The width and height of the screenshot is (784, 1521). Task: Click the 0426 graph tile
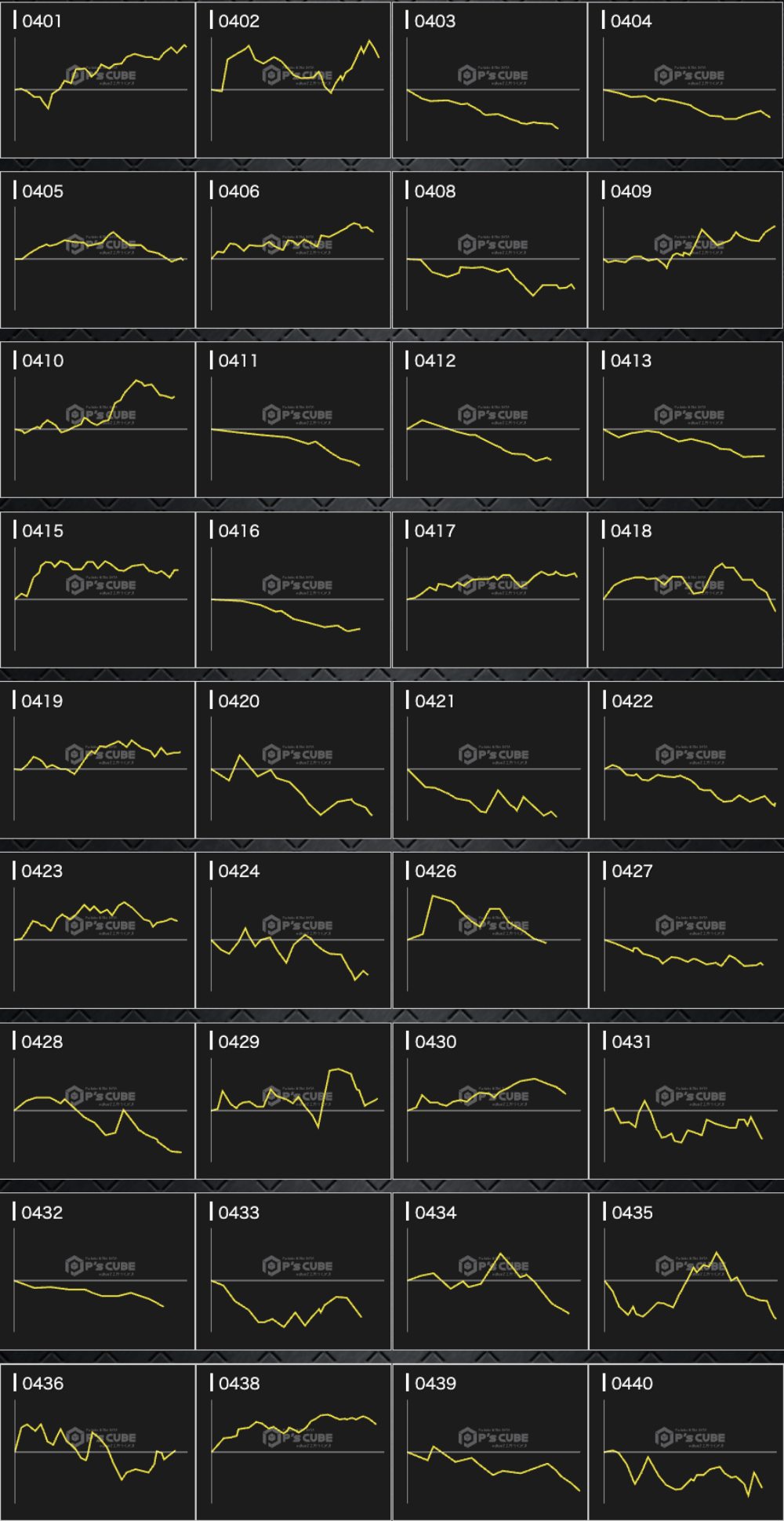tap(490, 930)
